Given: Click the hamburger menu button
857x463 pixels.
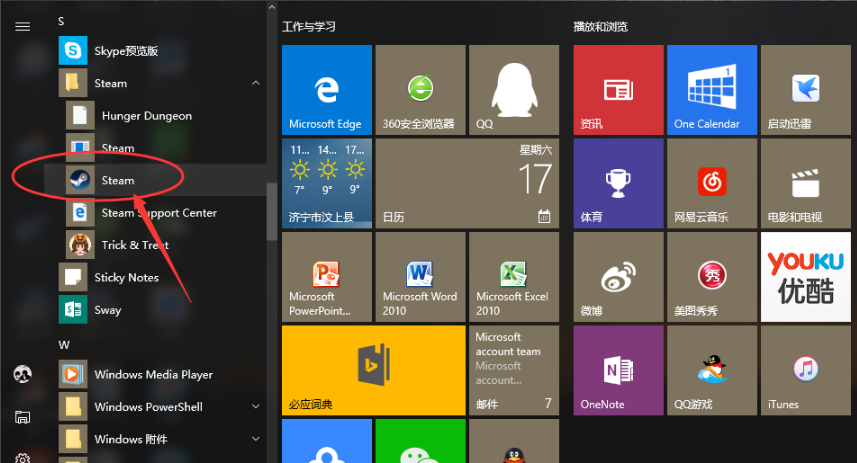Looking at the screenshot, I should (22, 26).
